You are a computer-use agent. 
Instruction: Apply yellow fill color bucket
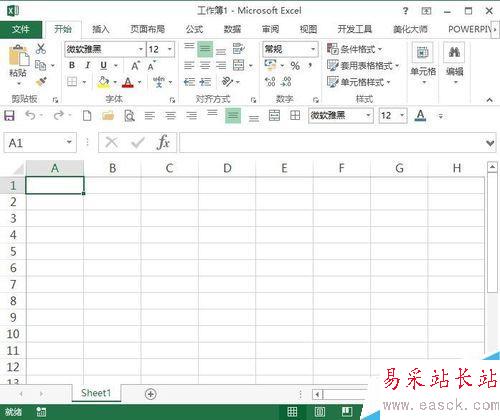pyautogui.click(x=103, y=82)
